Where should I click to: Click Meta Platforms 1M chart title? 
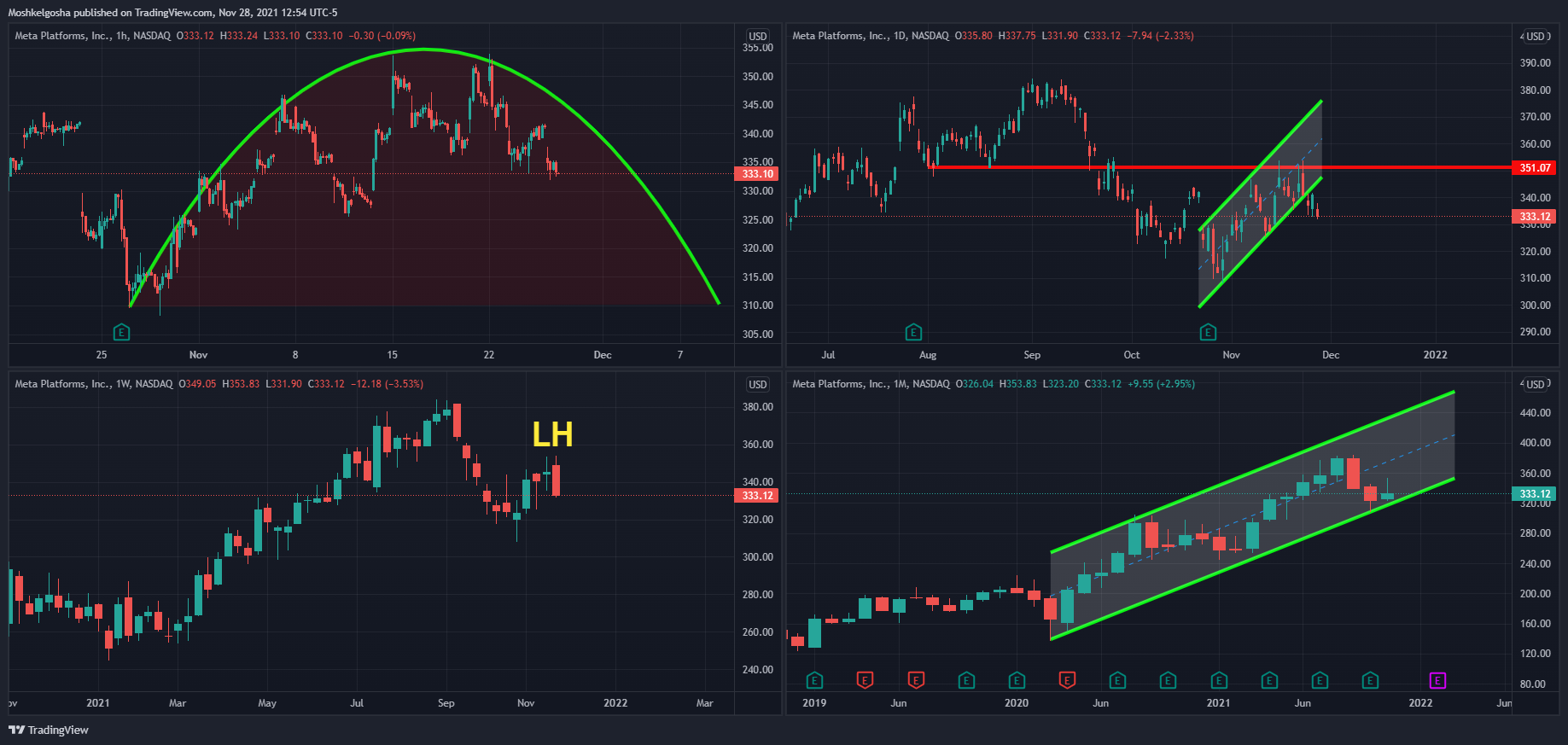(871, 384)
